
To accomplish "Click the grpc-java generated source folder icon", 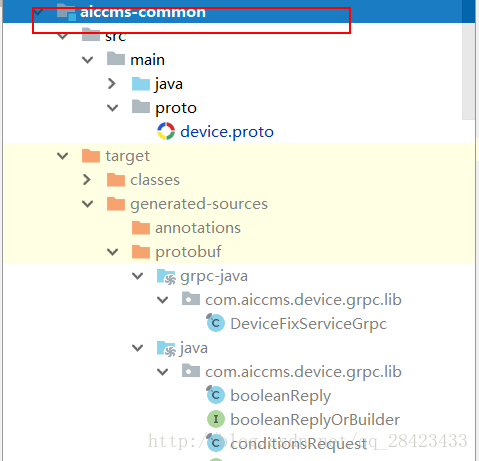I will click(x=166, y=276).
